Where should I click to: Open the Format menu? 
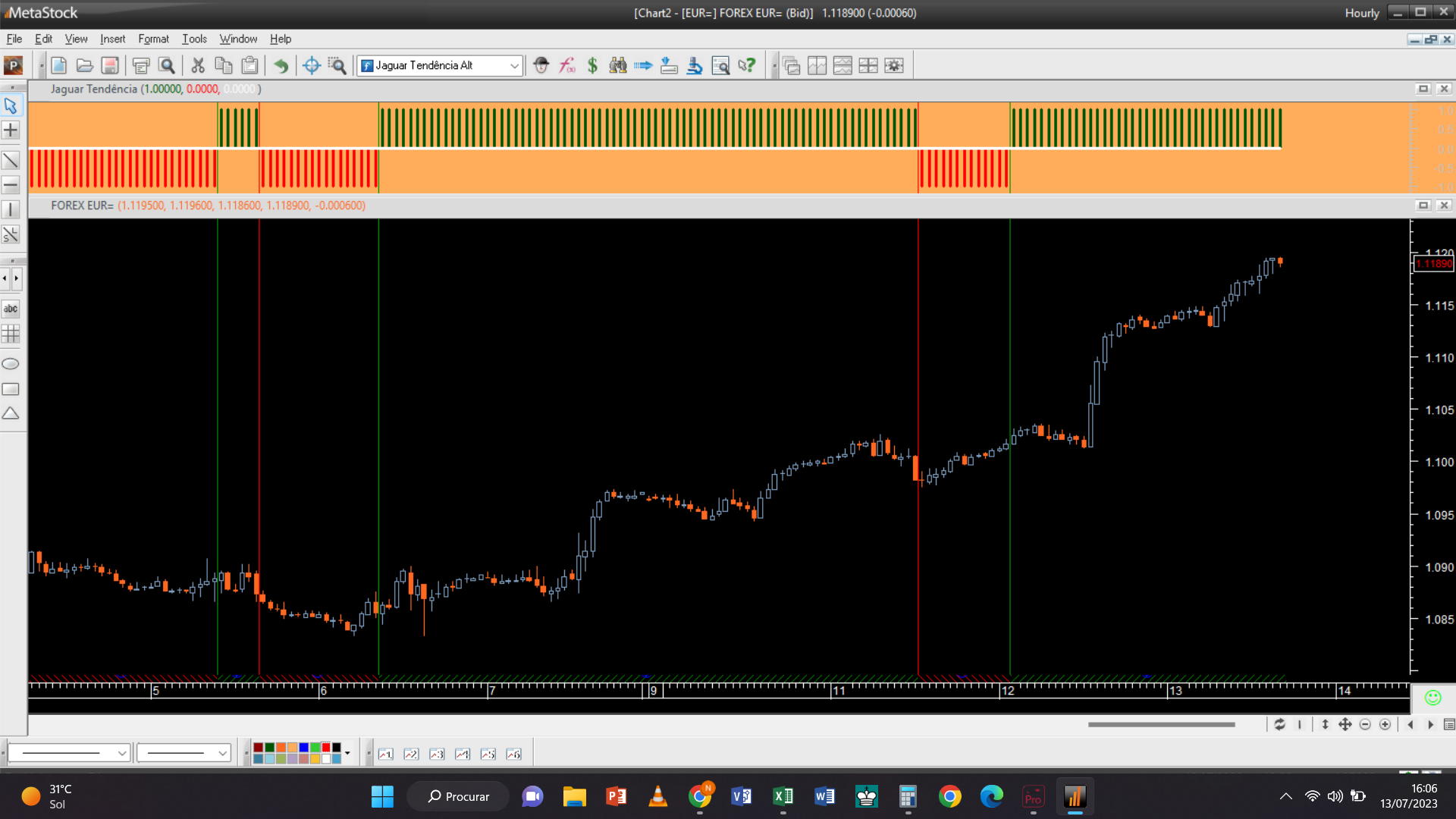point(153,39)
